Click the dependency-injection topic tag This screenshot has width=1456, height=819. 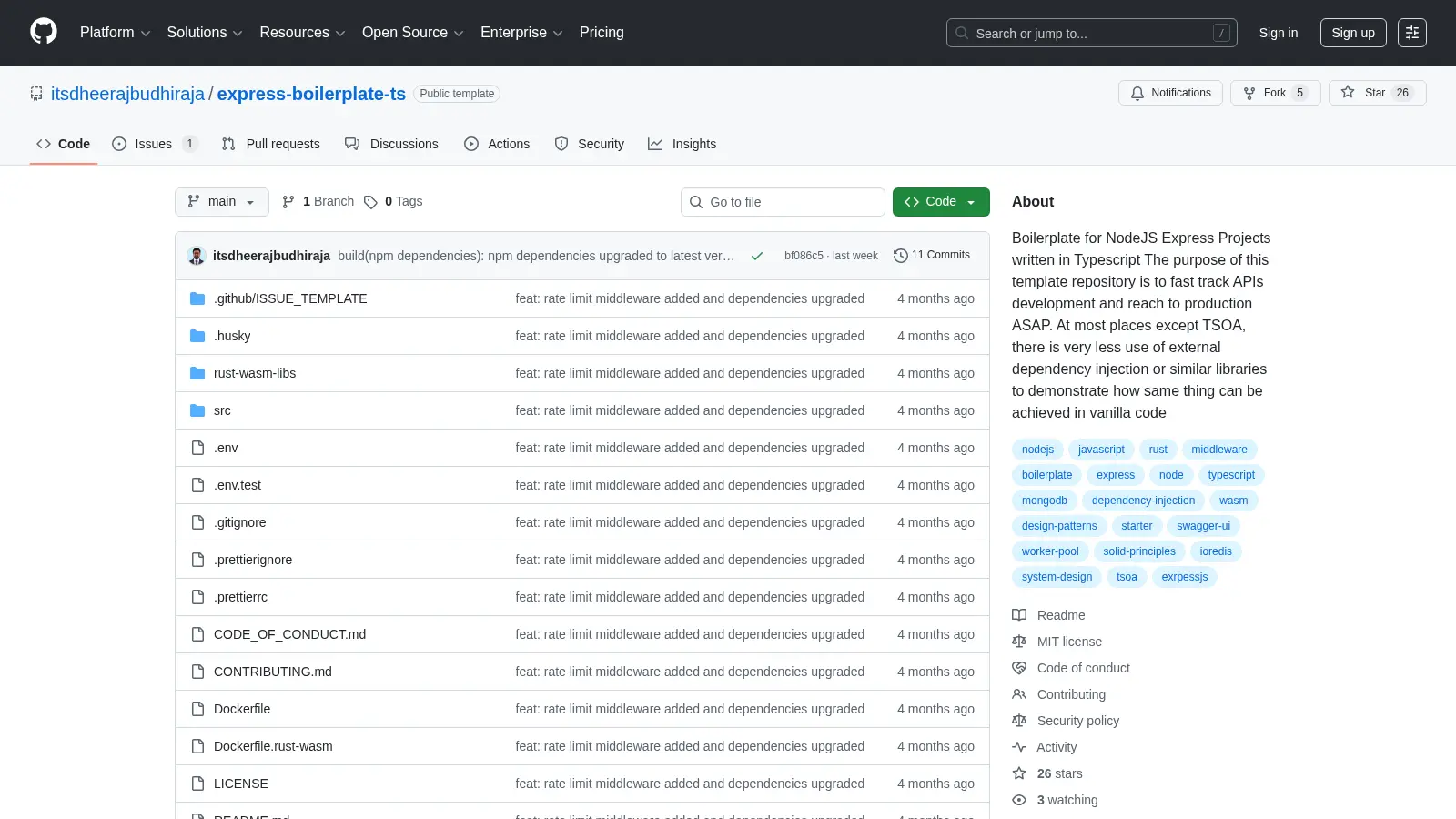(1143, 500)
